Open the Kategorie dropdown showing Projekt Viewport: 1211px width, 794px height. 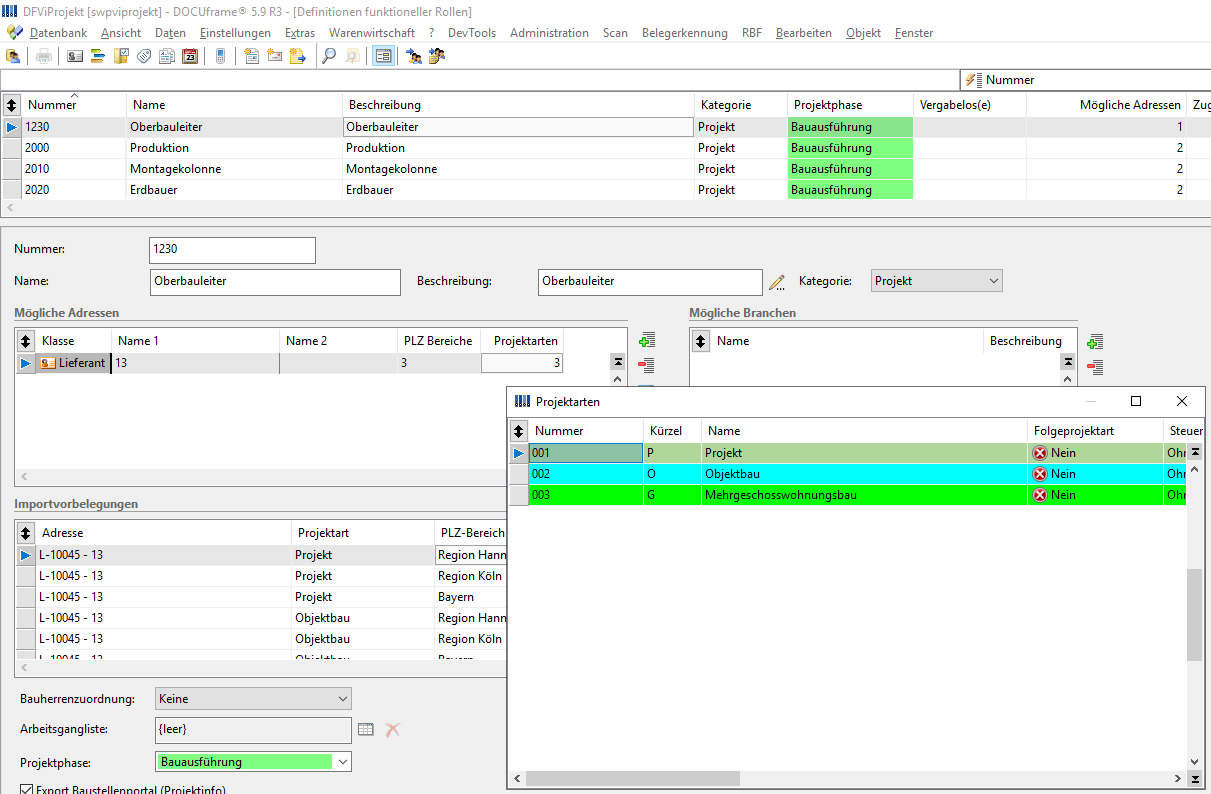point(937,281)
